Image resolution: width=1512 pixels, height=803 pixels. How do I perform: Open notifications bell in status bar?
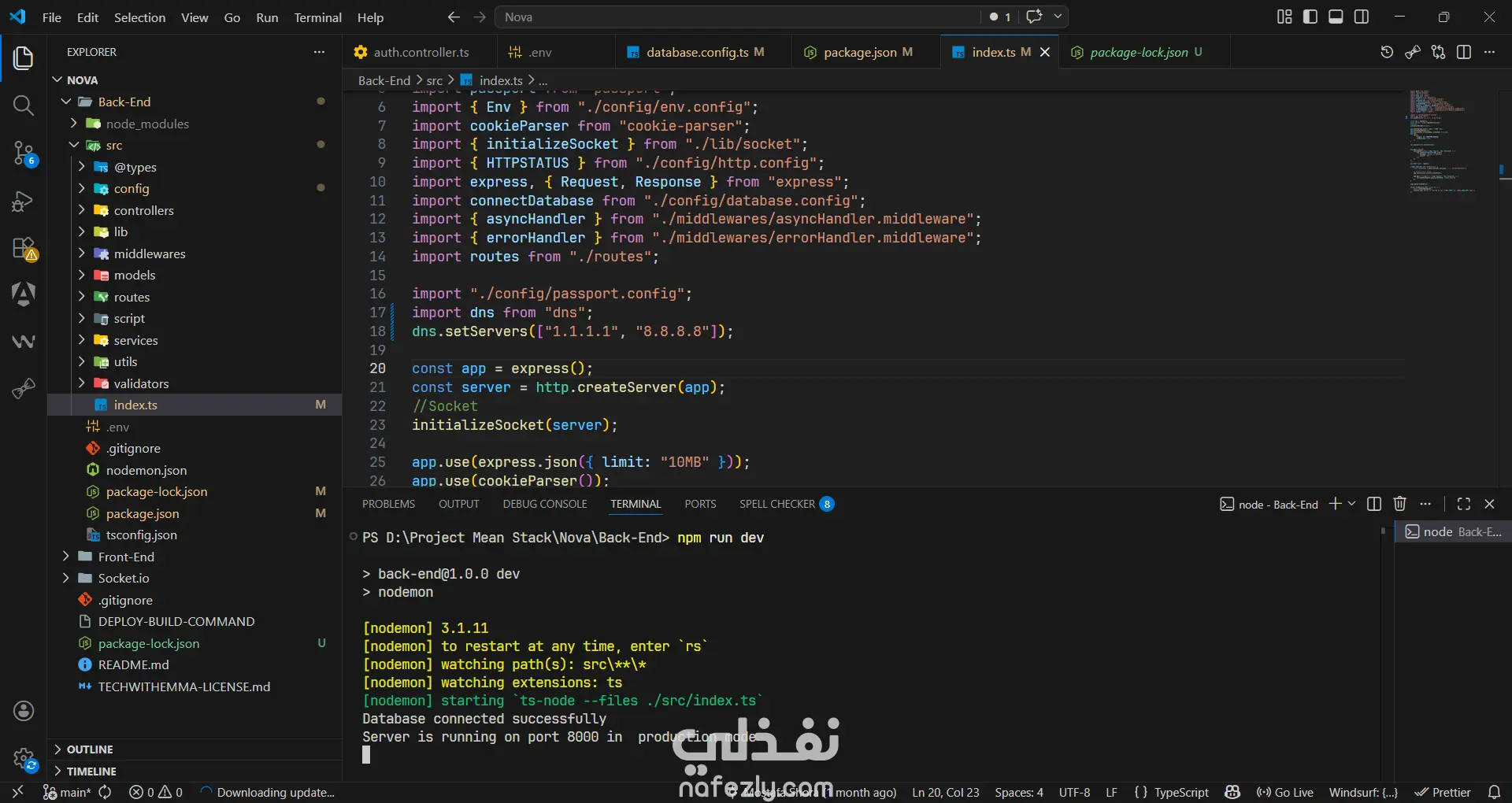1494,792
